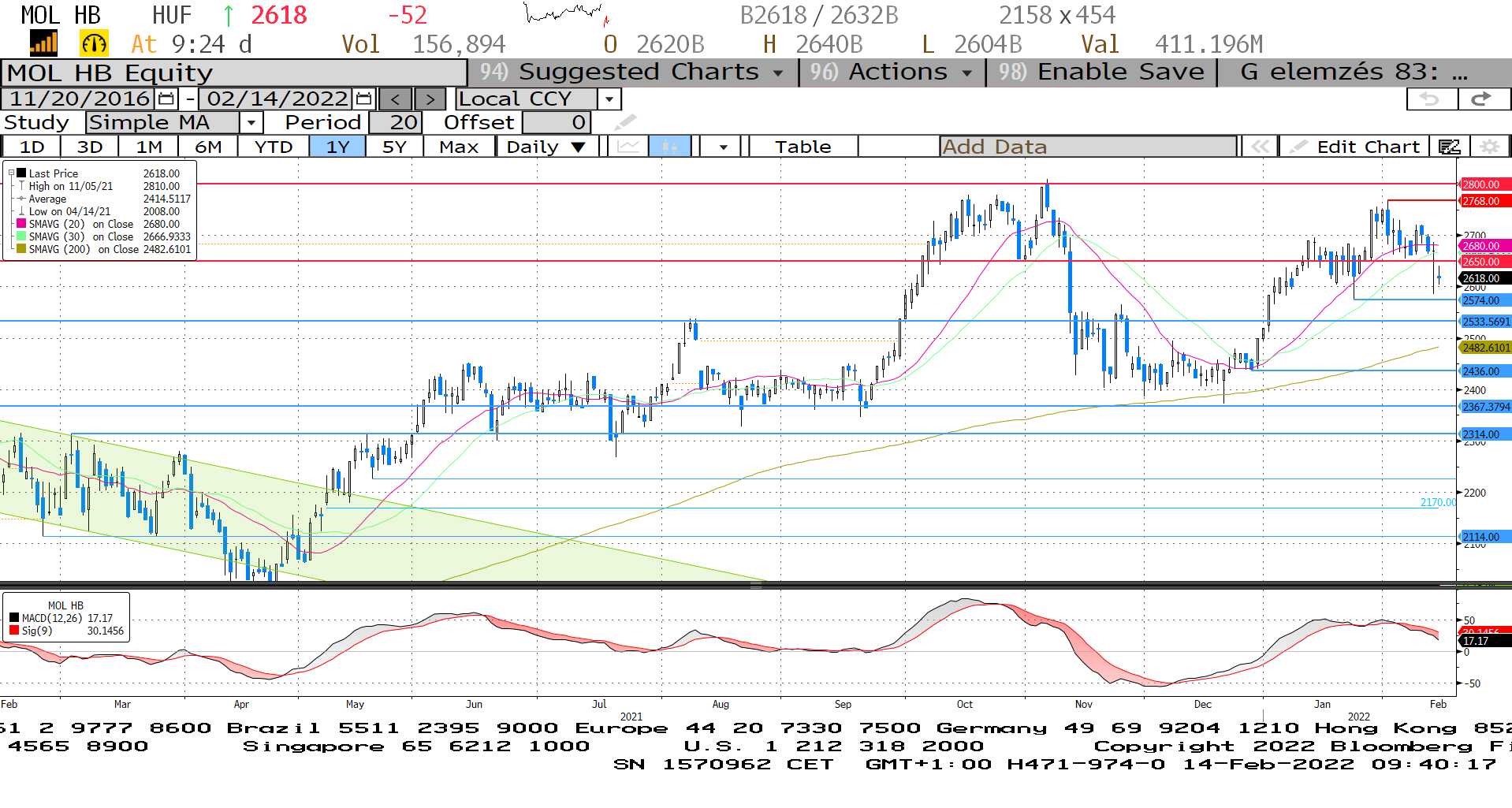Go to next date range arrow
The image size is (1512, 808).
tap(430, 99)
